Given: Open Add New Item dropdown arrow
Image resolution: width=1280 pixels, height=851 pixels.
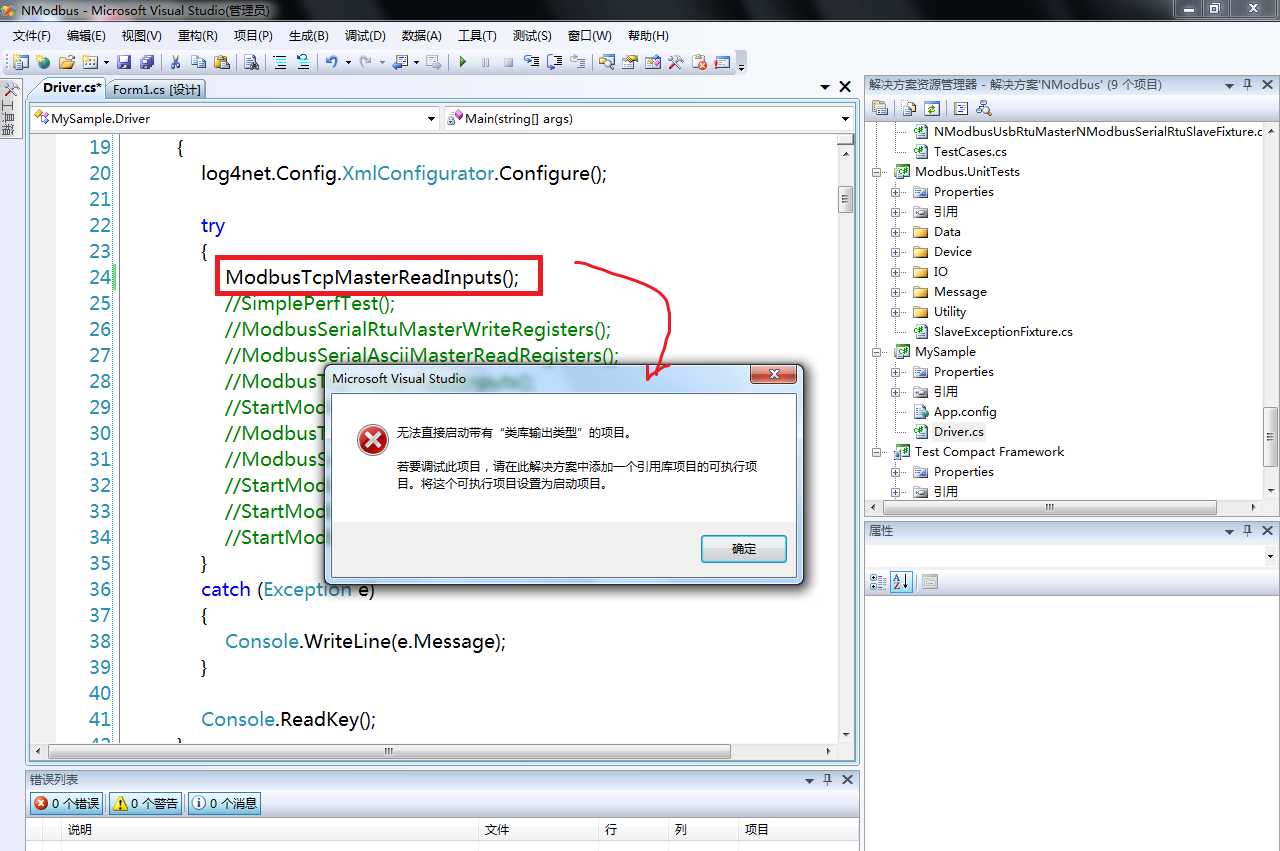Looking at the screenshot, I should [106, 62].
